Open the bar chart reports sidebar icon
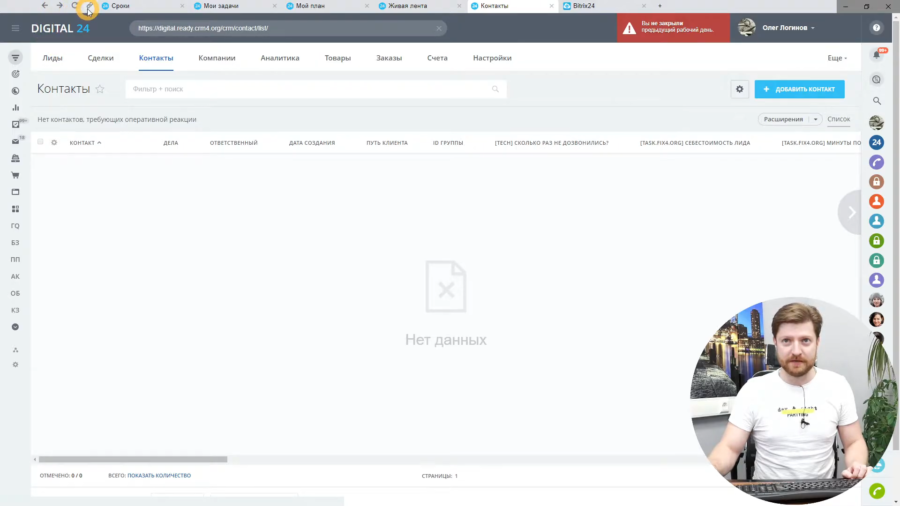 15,107
